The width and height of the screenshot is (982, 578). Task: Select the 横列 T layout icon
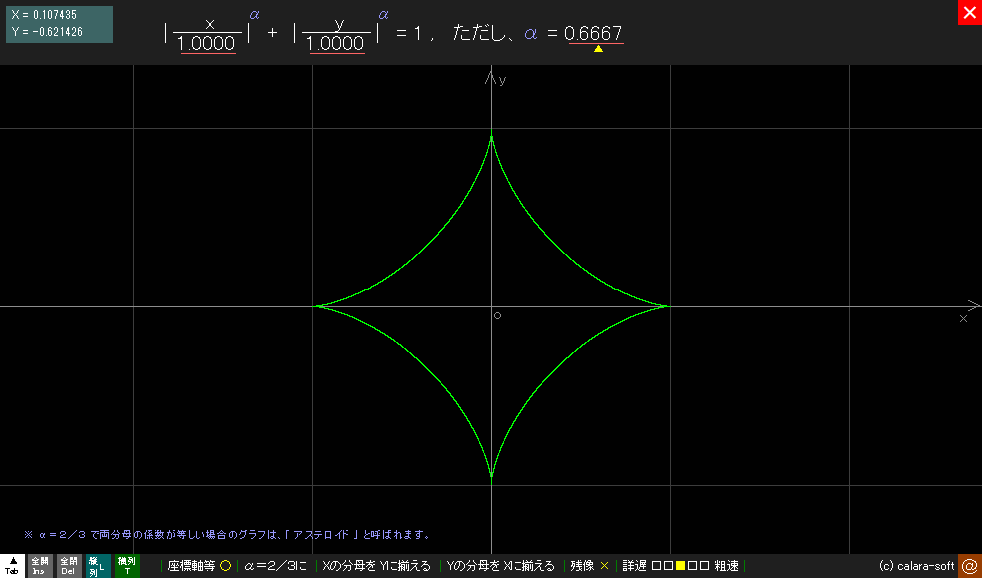(127, 566)
